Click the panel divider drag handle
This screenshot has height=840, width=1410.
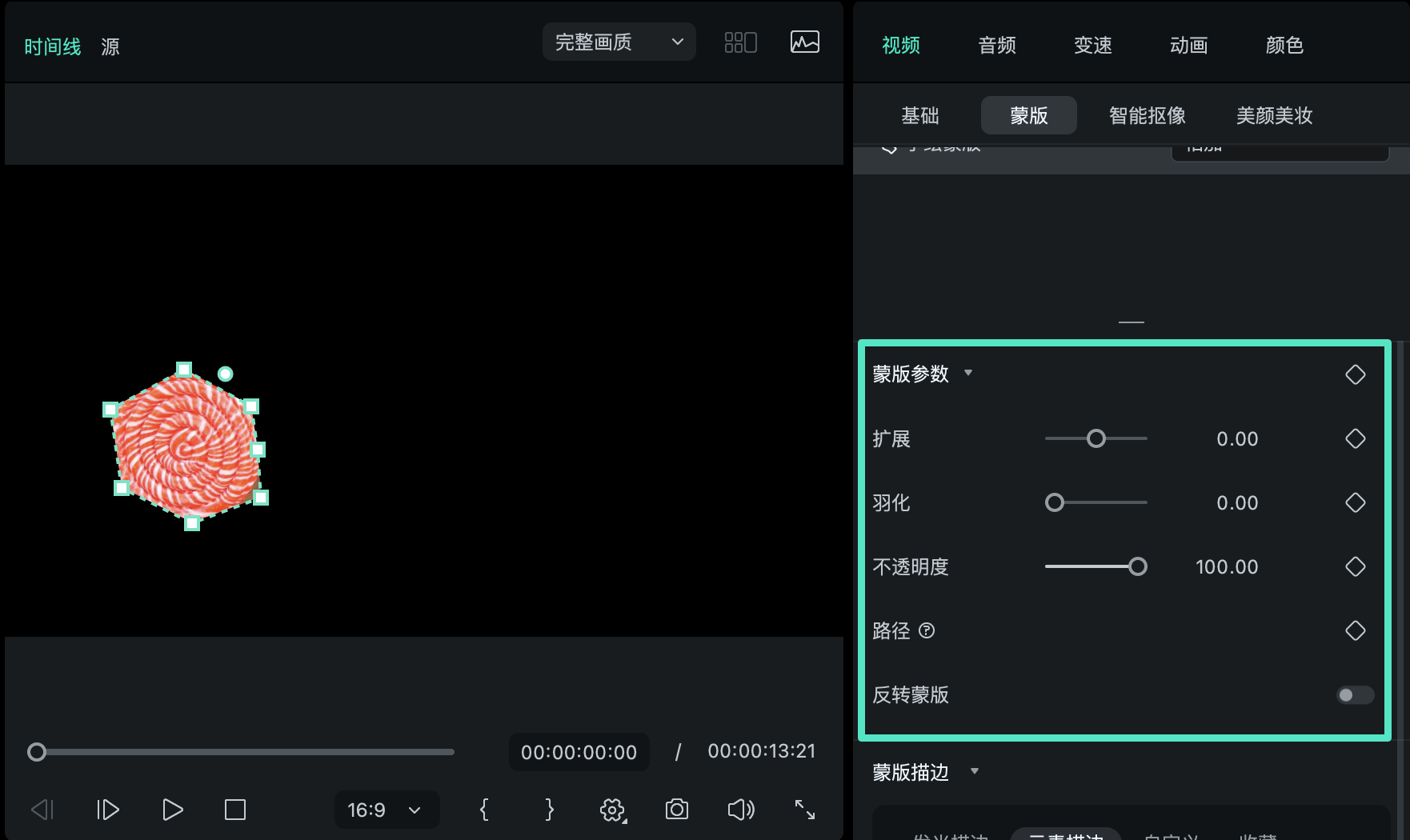coord(1132,322)
